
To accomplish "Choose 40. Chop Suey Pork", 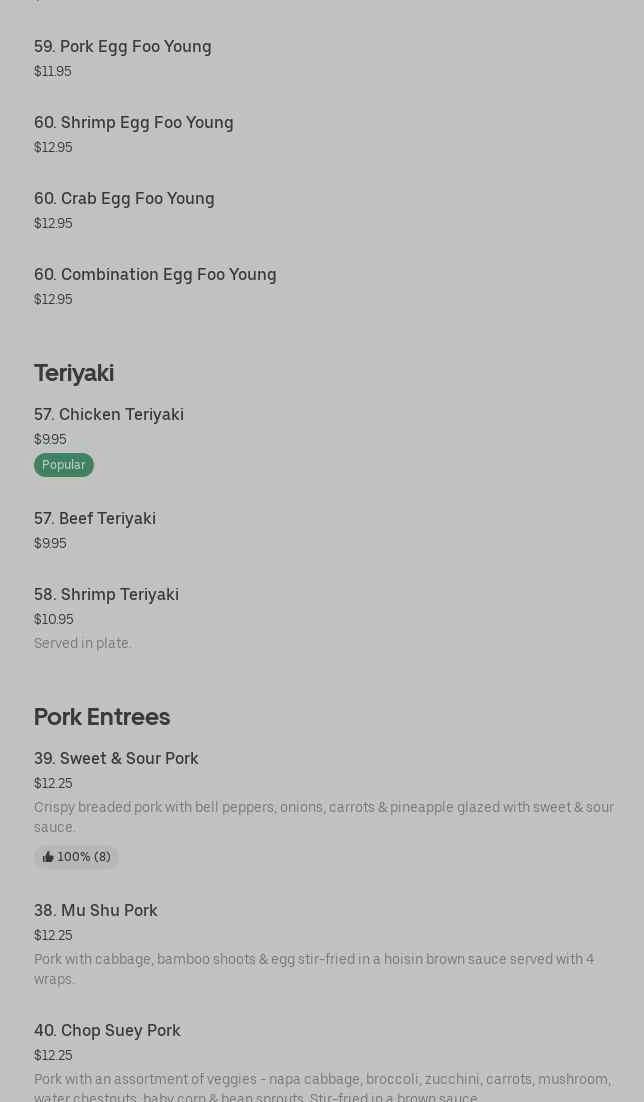I will coord(107,1030).
